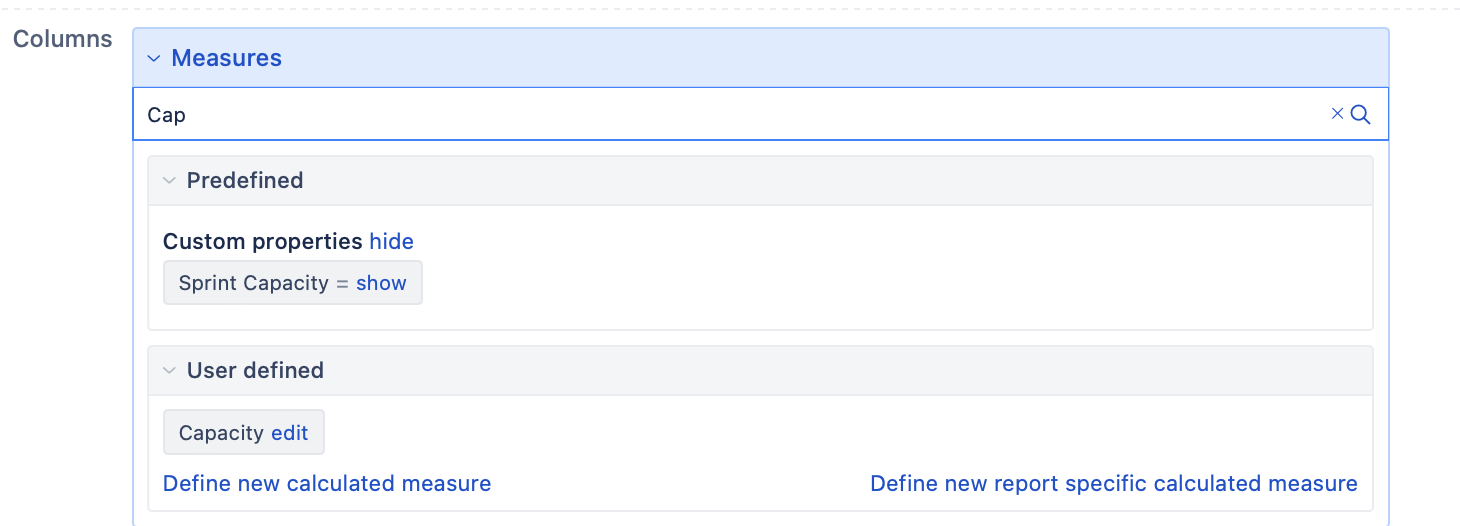Select the Capacity user defined measure
The width and height of the screenshot is (1460, 526).
tap(221, 433)
